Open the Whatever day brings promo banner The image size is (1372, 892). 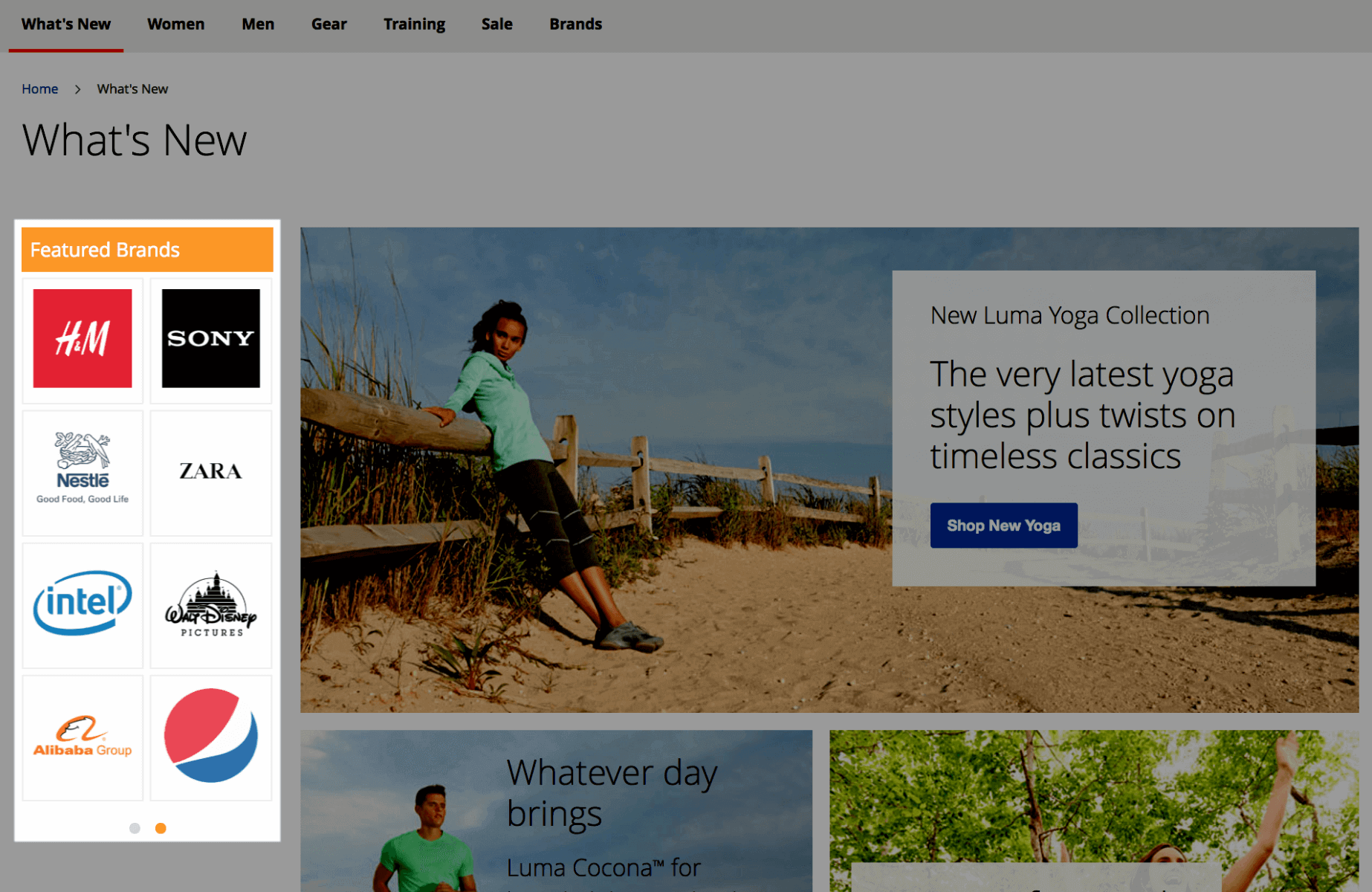556,810
